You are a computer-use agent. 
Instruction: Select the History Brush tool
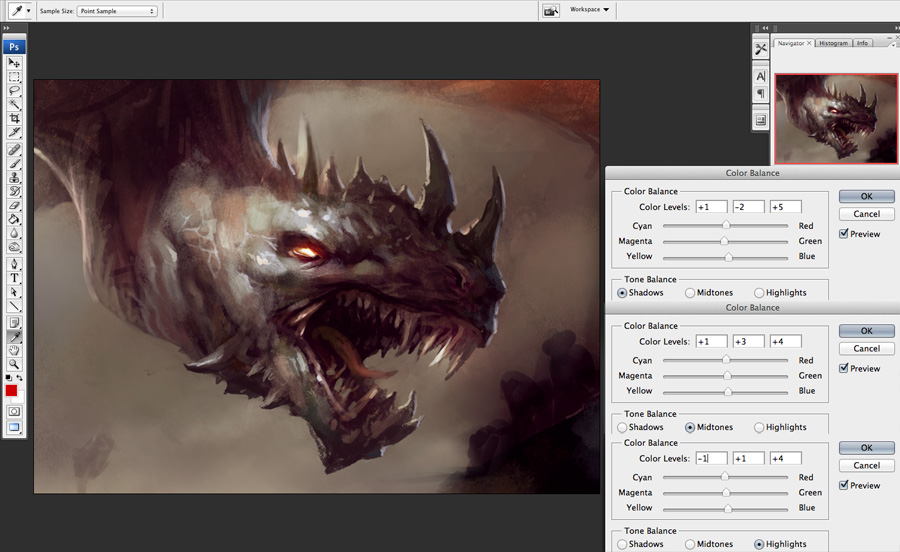click(x=14, y=192)
